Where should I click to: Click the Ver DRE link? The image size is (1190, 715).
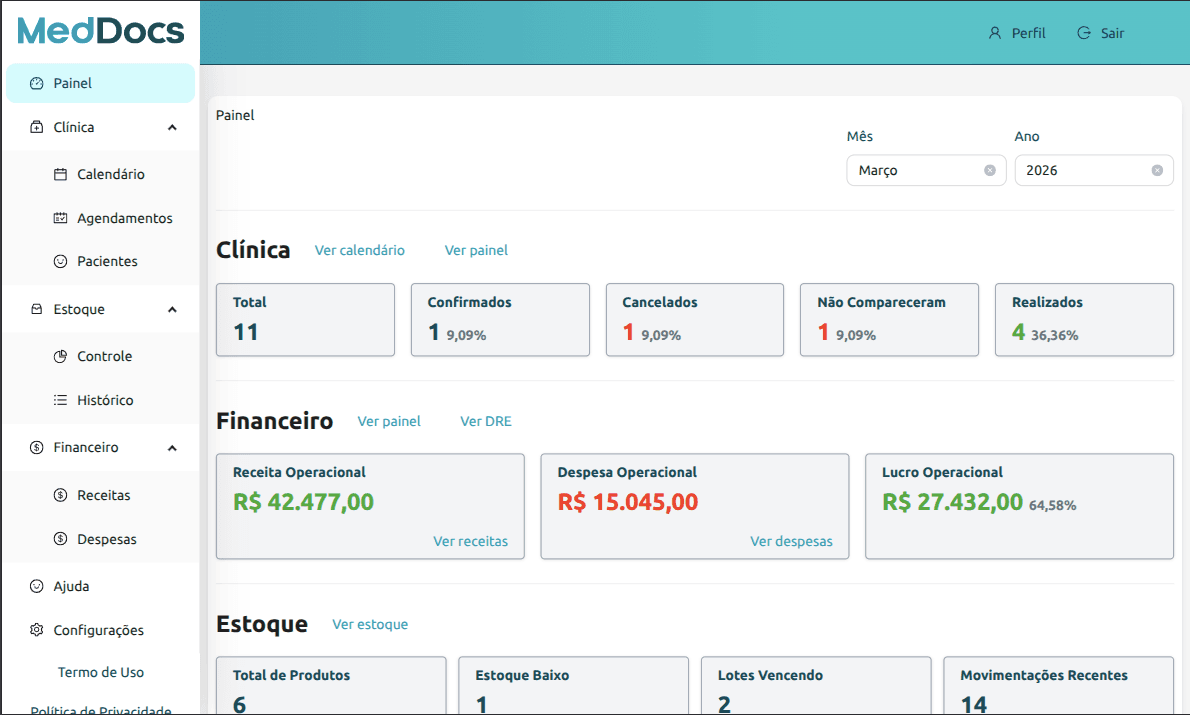(x=486, y=421)
